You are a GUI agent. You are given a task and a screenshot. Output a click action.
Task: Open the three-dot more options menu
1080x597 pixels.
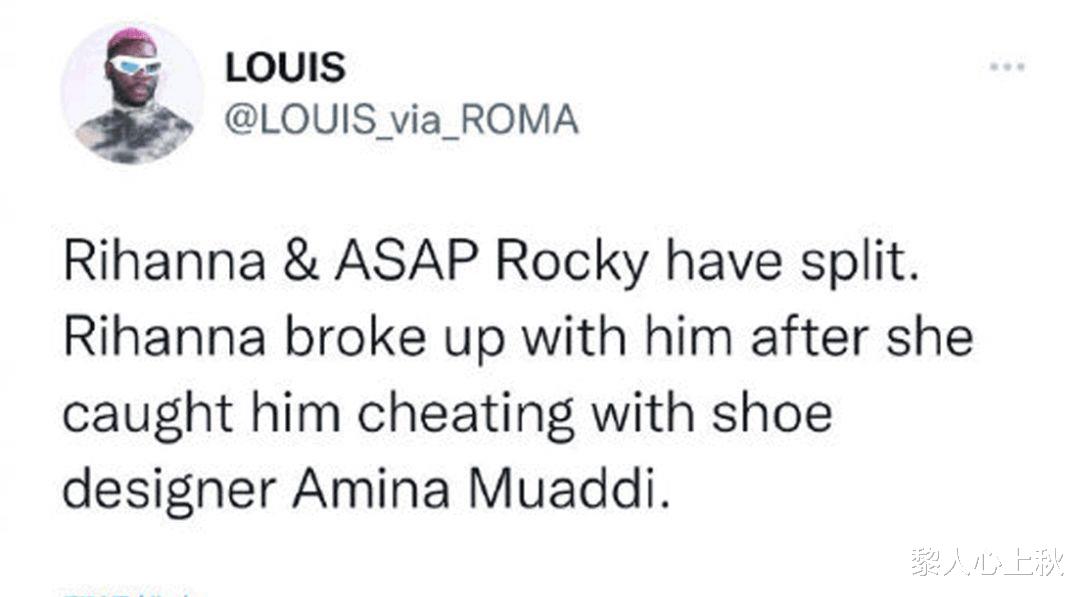(1007, 67)
